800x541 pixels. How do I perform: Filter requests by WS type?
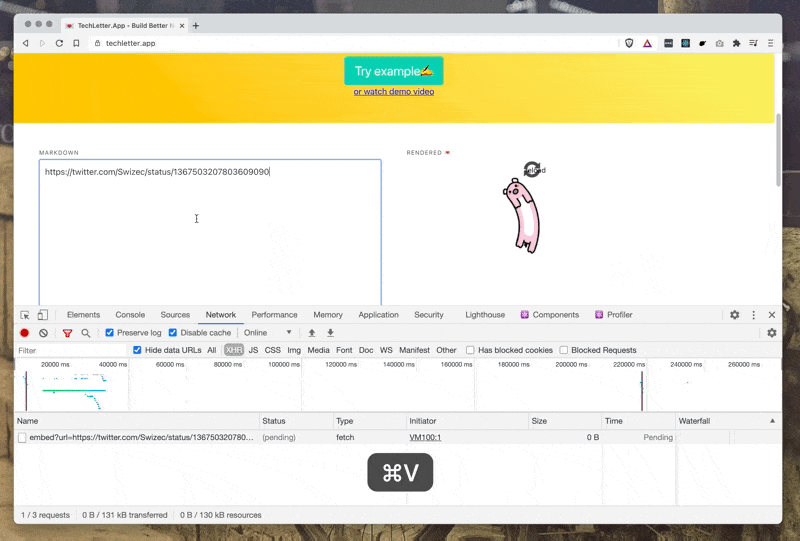point(386,350)
